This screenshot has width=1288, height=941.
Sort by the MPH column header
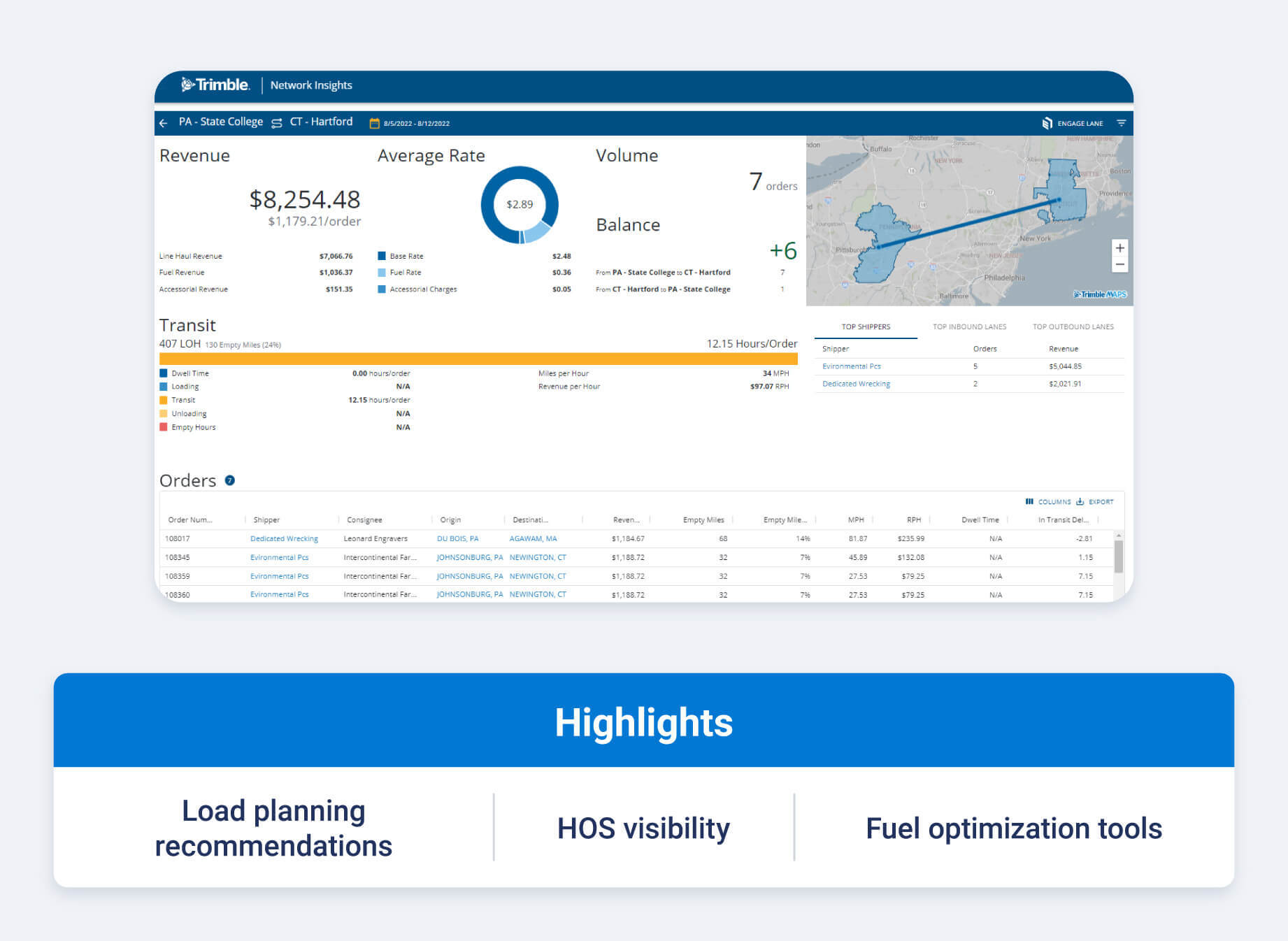[856, 520]
